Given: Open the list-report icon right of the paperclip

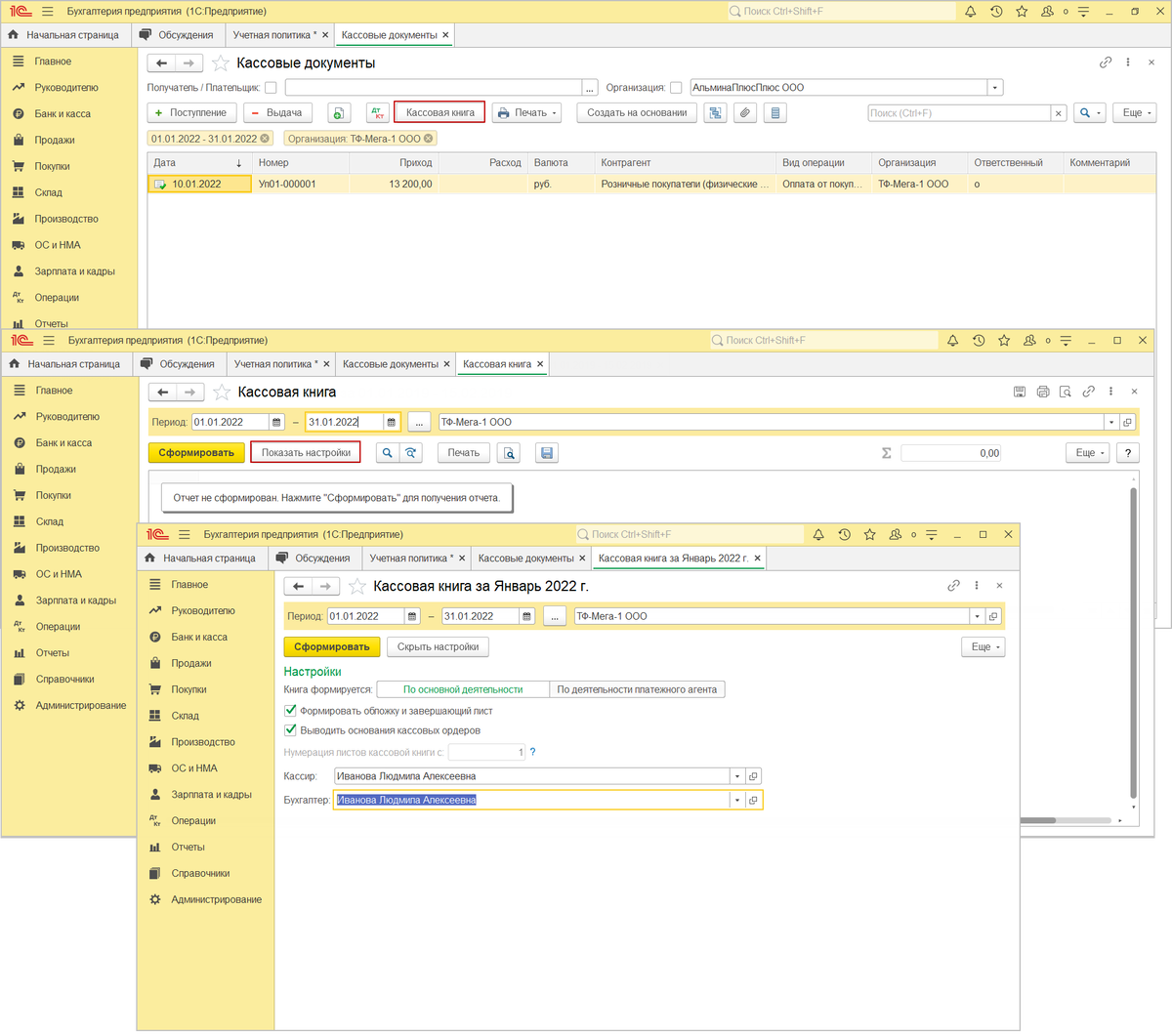Looking at the screenshot, I should click(775, 113).
